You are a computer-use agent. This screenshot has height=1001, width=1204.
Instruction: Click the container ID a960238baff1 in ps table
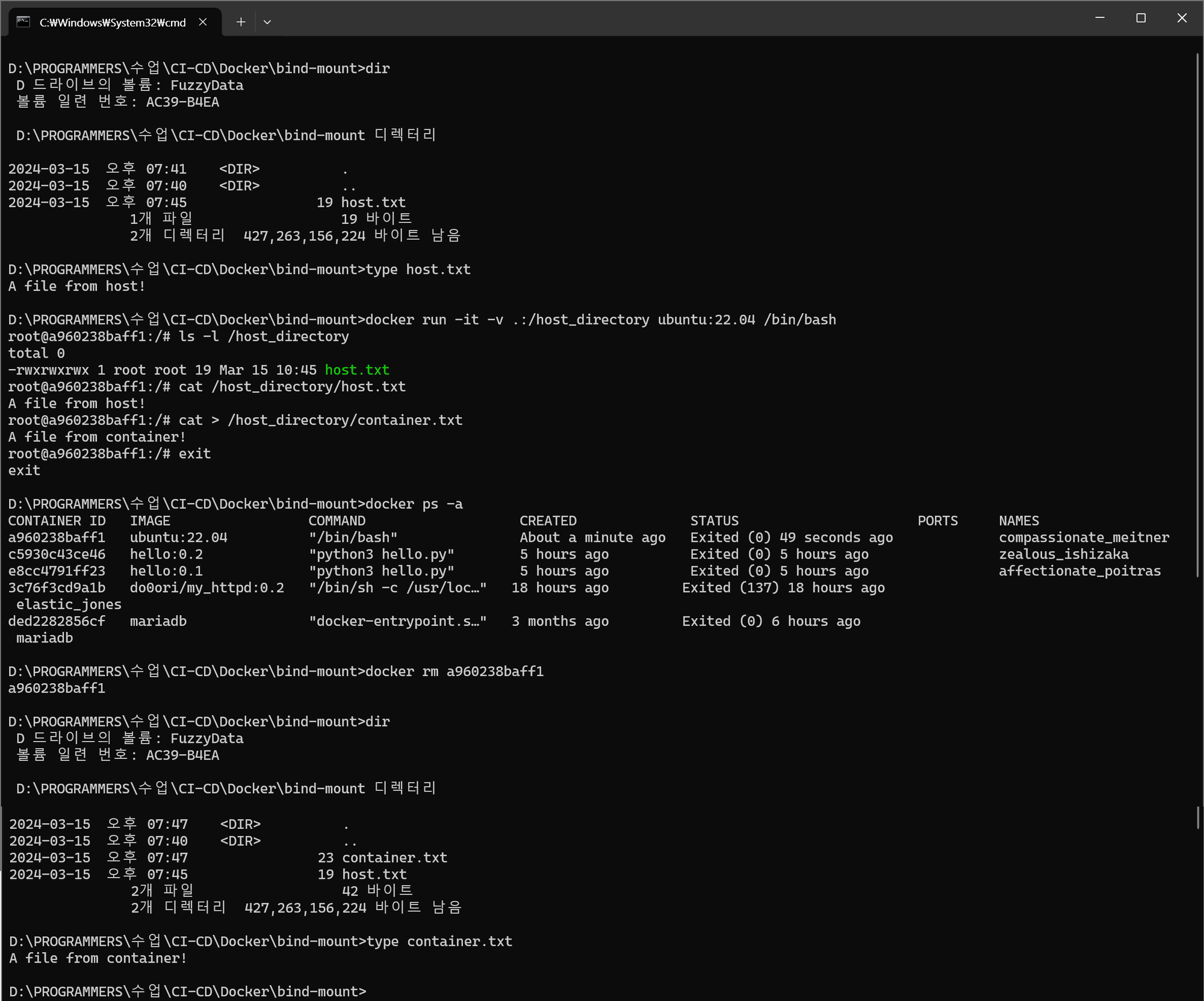point(57,537)
